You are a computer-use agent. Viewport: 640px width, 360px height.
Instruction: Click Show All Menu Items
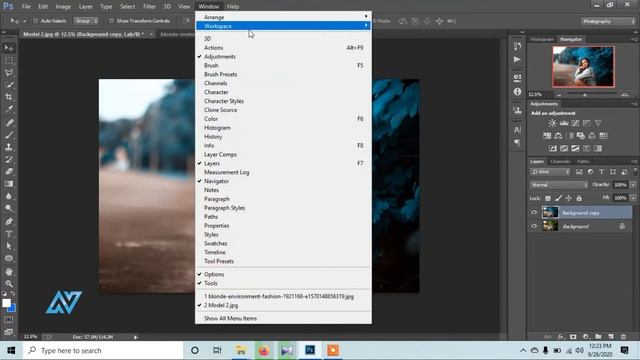pos(283,318)
